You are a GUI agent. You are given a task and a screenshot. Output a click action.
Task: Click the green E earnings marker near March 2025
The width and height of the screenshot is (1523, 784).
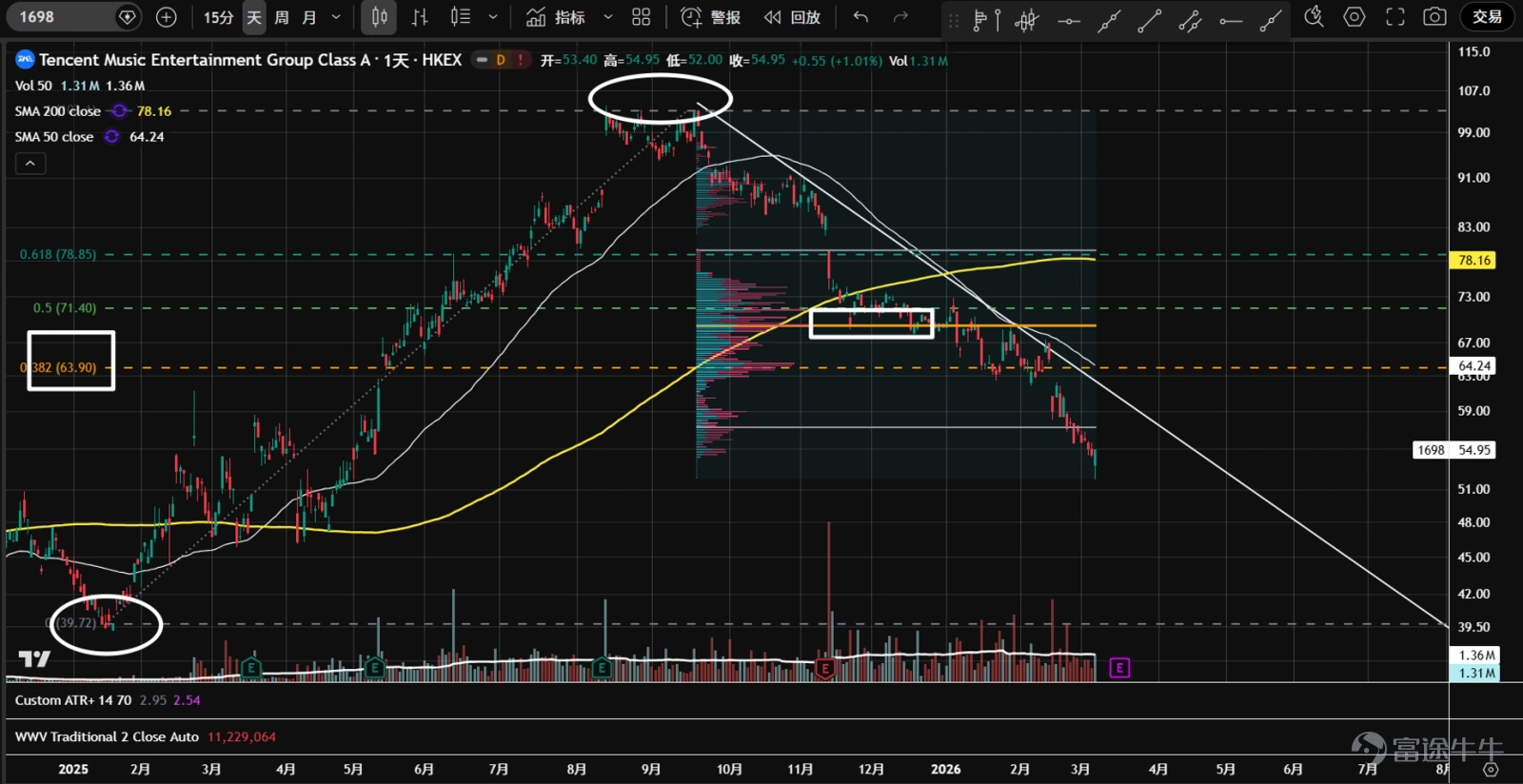click(251, 668)
